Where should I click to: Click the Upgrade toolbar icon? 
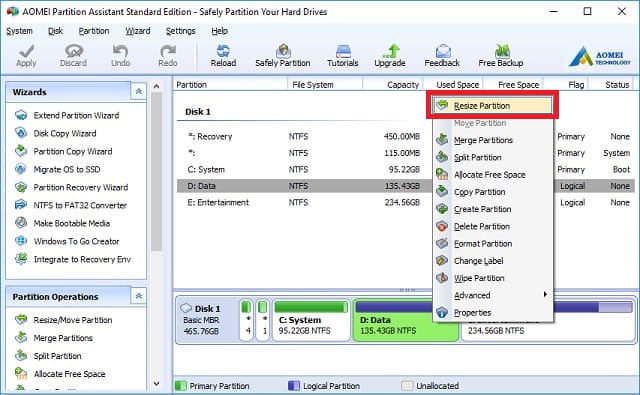[x=391, y=51]
